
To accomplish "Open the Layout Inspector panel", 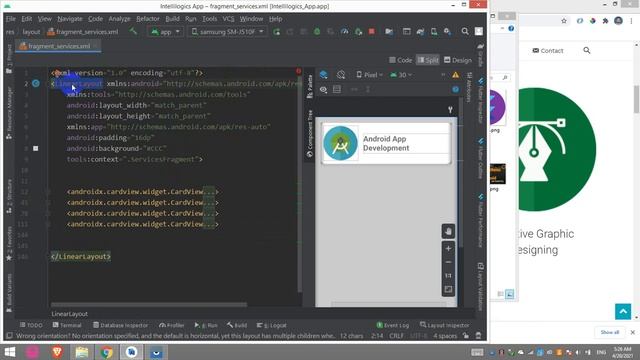I will point(444,325).
